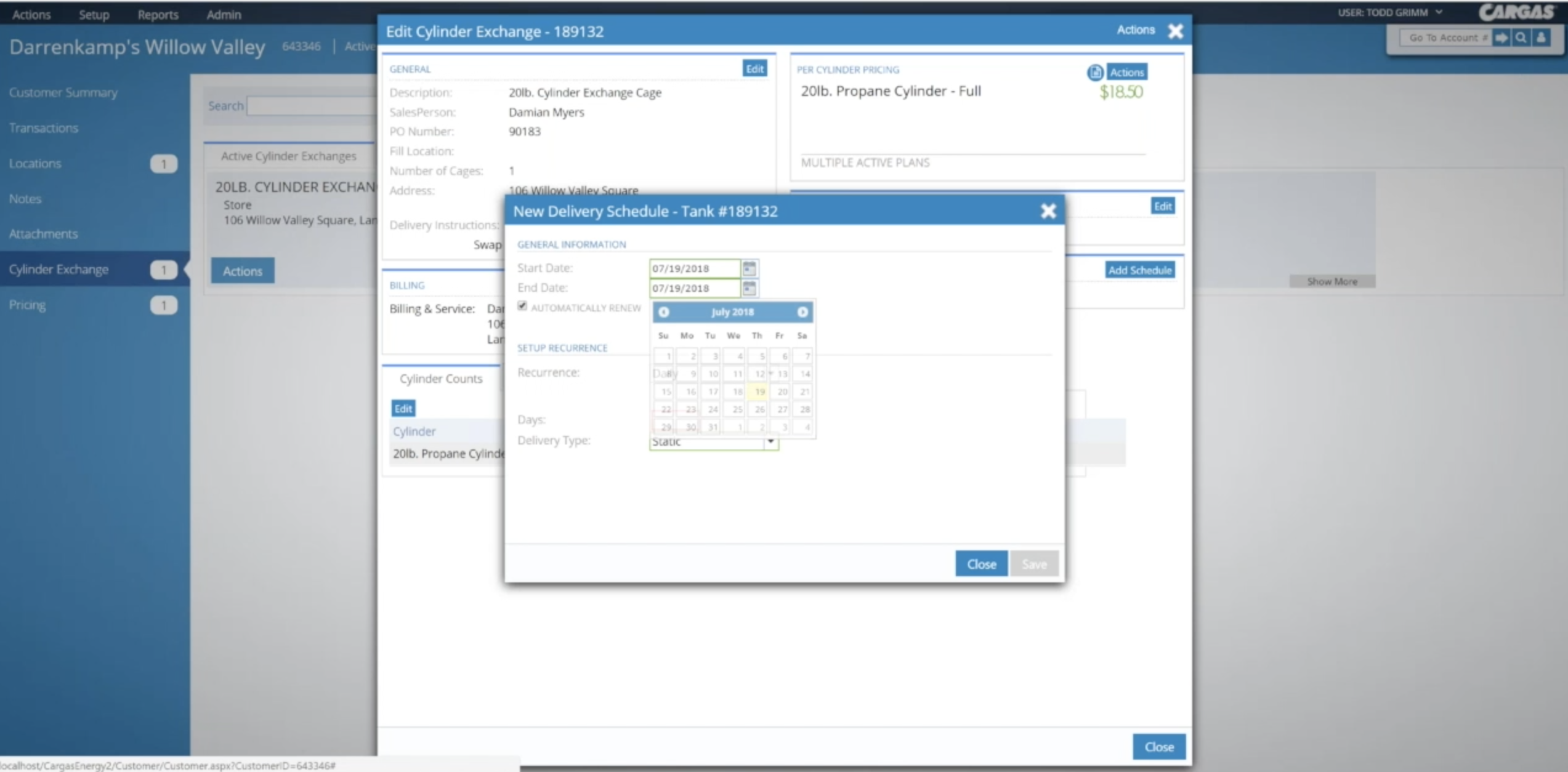Close the New Delivery Schedule dialog X
The width and height of the screenshot is (1568, 772).
pos(1048,211)
